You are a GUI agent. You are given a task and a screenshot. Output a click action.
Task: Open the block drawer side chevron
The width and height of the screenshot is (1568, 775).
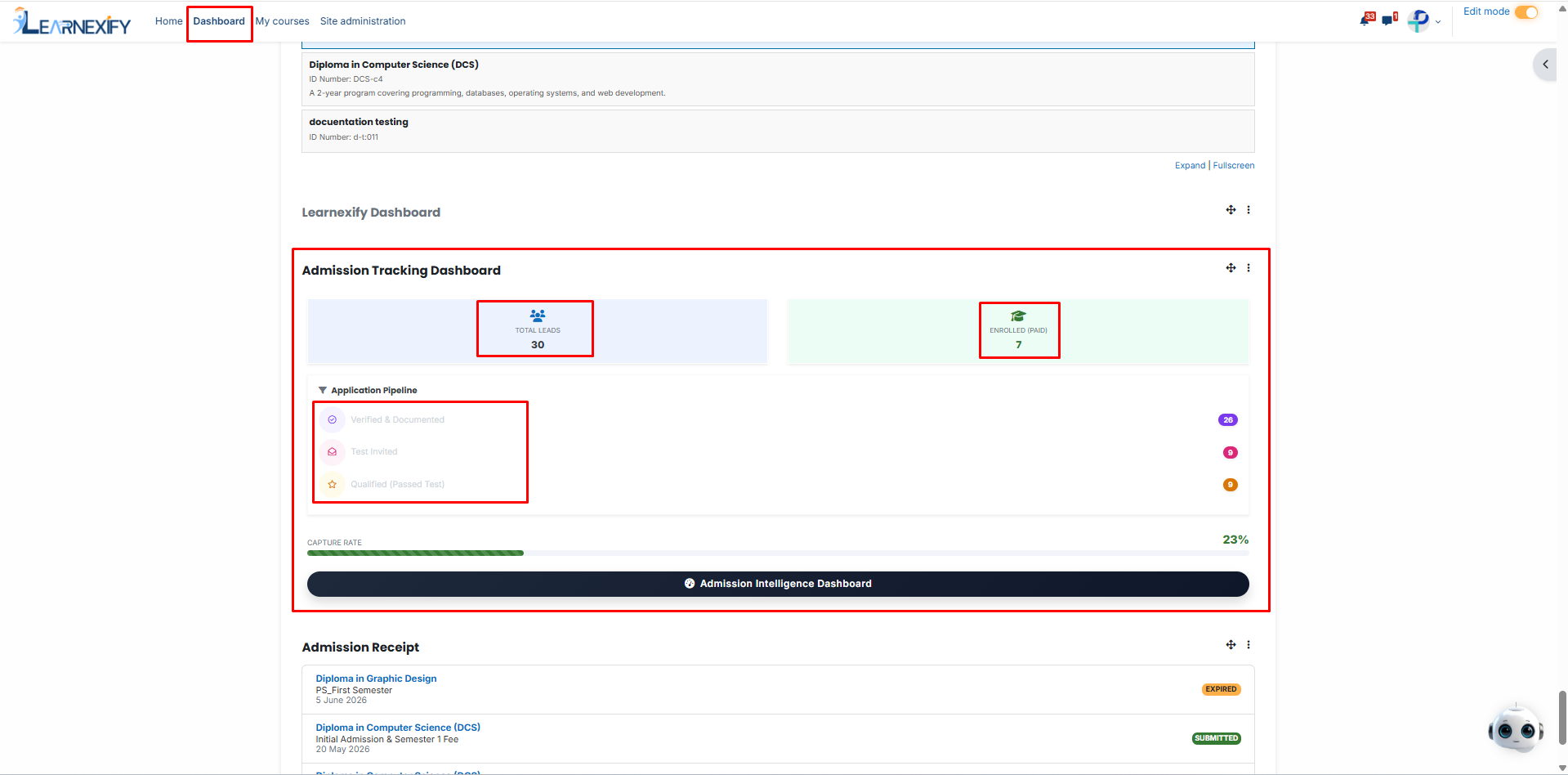click(x=1545, y=65)
